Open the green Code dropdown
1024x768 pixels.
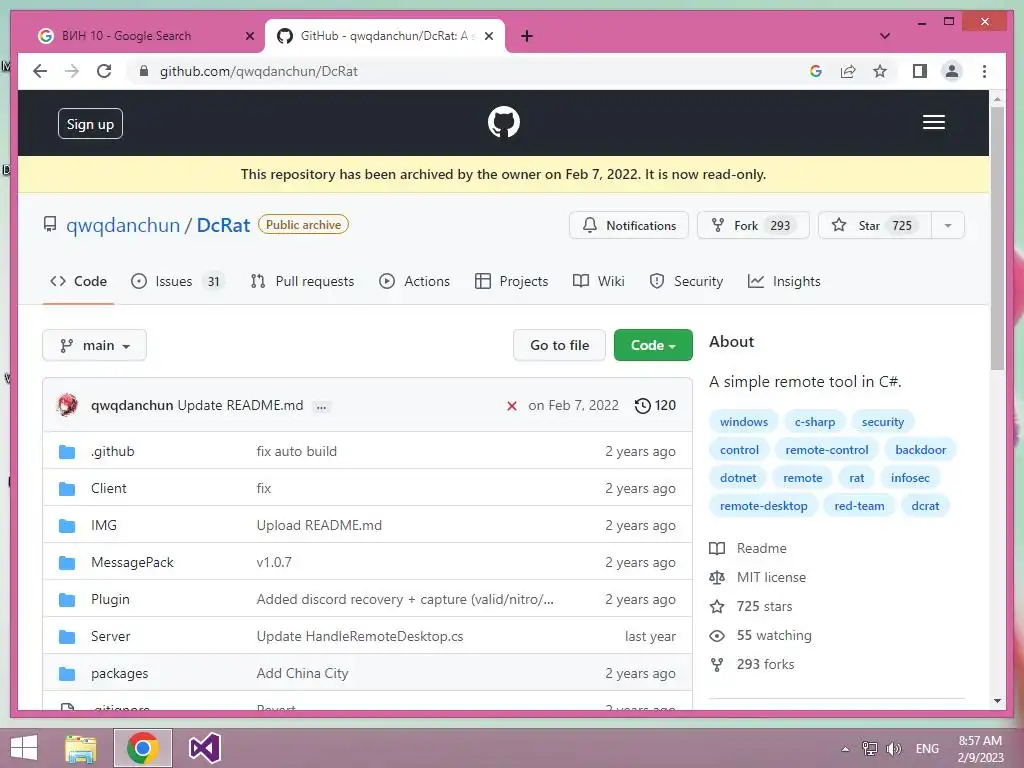[x=653, y=345]
